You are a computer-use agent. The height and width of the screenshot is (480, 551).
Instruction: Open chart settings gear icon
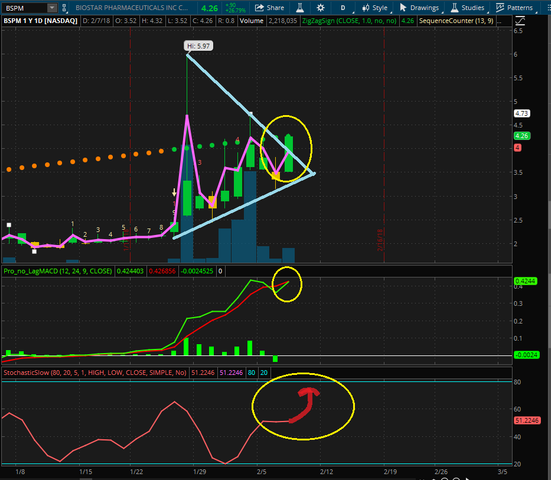320,7
